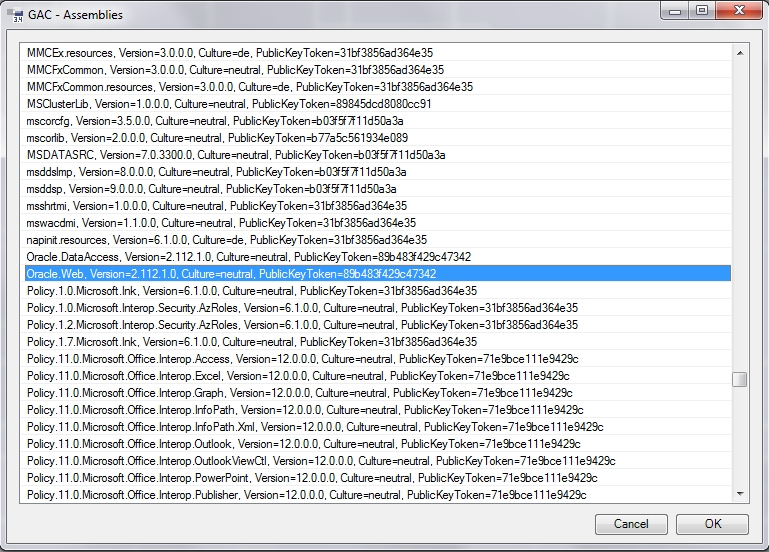
Task: Select Policy.11.0.Microsoft.Office.Interop.Outlook entry
Action: coord(303,444)
